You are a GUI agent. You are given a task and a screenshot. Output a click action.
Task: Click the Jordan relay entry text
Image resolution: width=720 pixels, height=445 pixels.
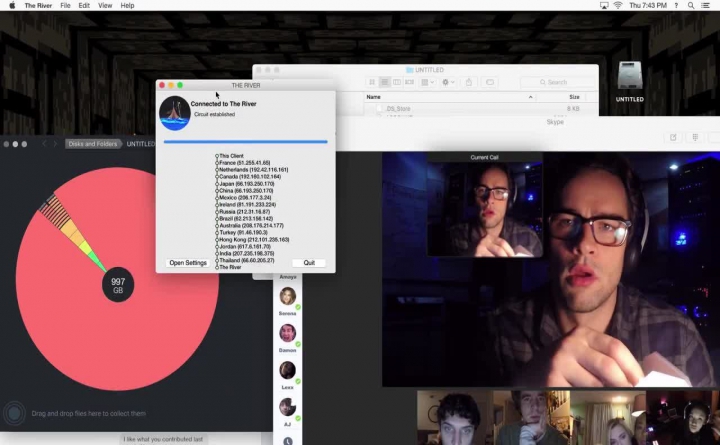point(245,247)
